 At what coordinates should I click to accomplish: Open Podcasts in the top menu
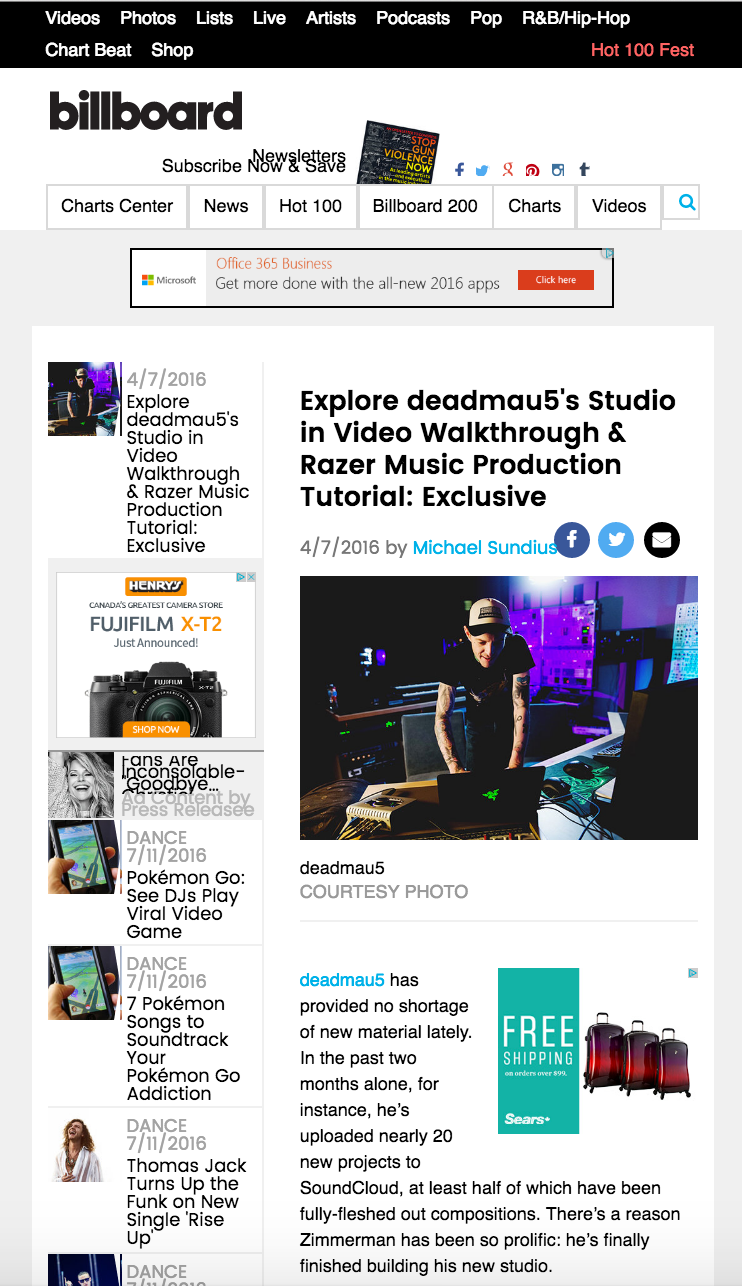pyautogui.click(x=413, y=18)
